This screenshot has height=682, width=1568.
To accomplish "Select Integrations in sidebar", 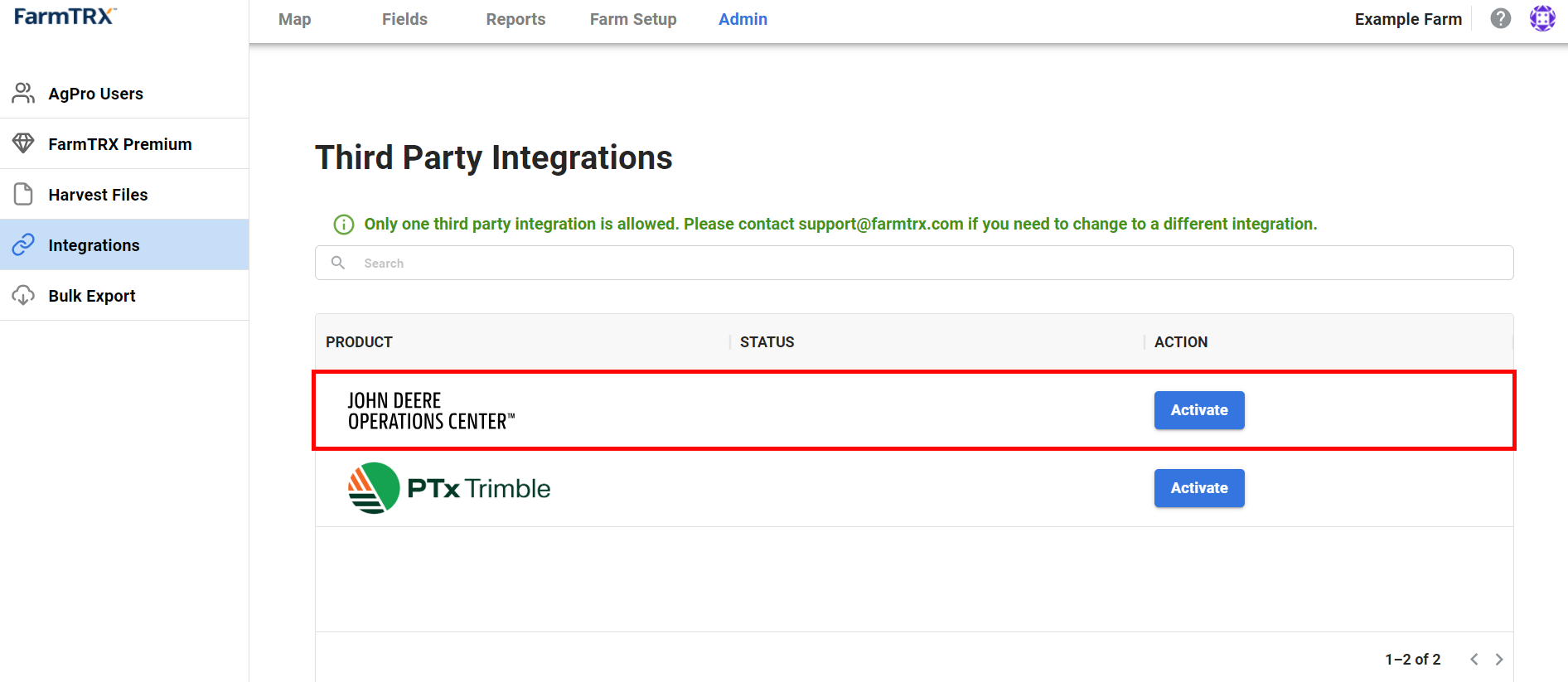I will click(x=124, y=245).
